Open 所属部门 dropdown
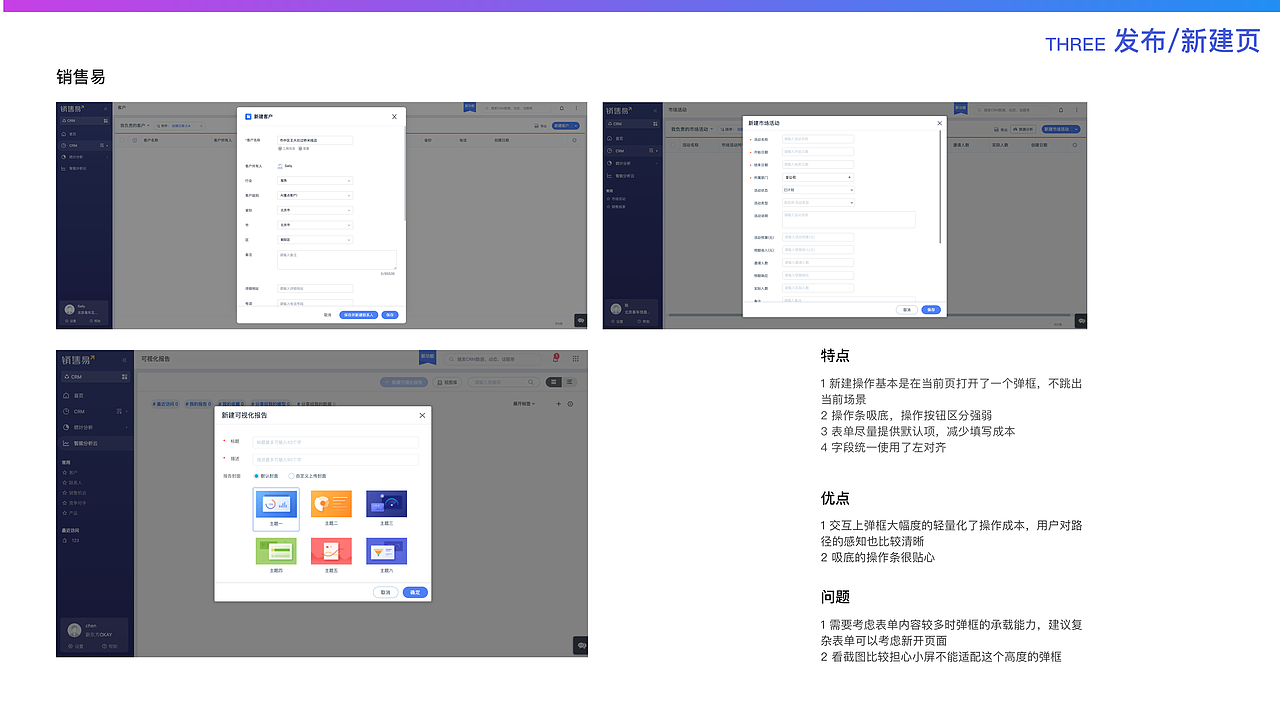Screen dimensions: 1280x720 [x=818, y=177]
